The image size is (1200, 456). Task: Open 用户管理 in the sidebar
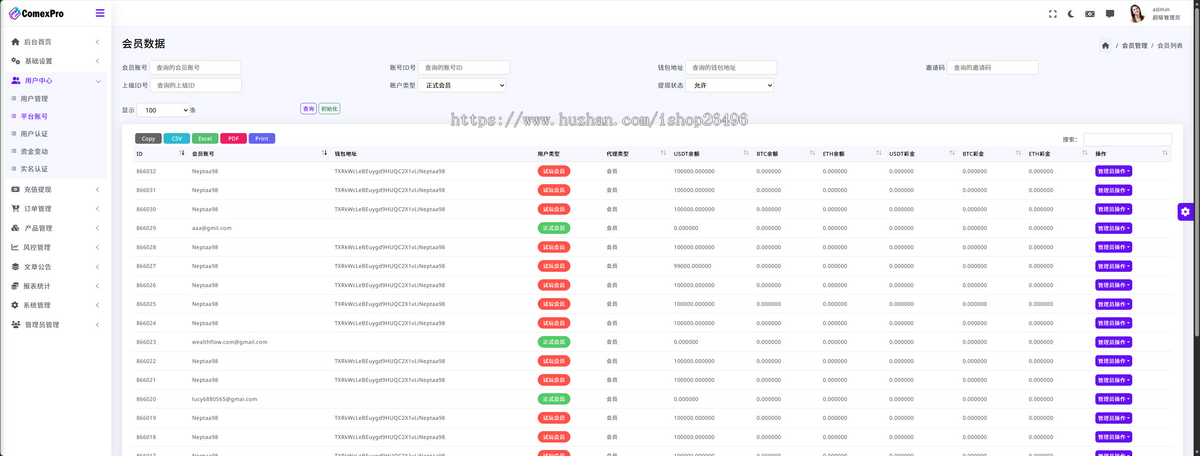[x=34, y=99]
